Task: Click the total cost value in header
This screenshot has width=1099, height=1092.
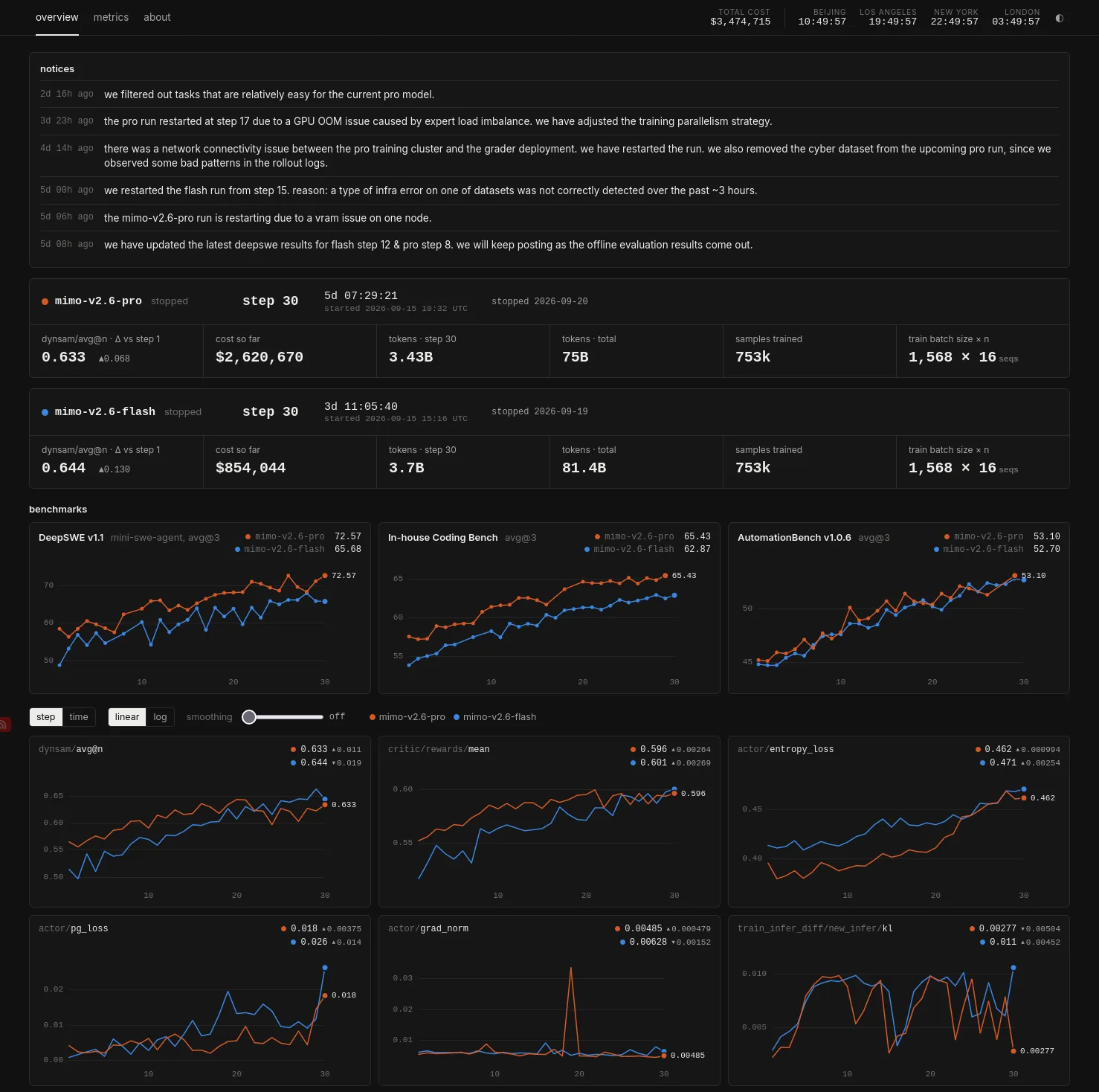Action: tap(740, 22)
